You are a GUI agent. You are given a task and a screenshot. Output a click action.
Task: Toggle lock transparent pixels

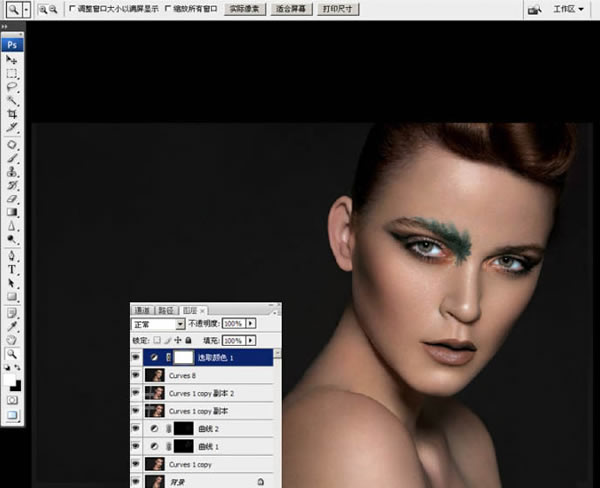[x=157, y=340]
